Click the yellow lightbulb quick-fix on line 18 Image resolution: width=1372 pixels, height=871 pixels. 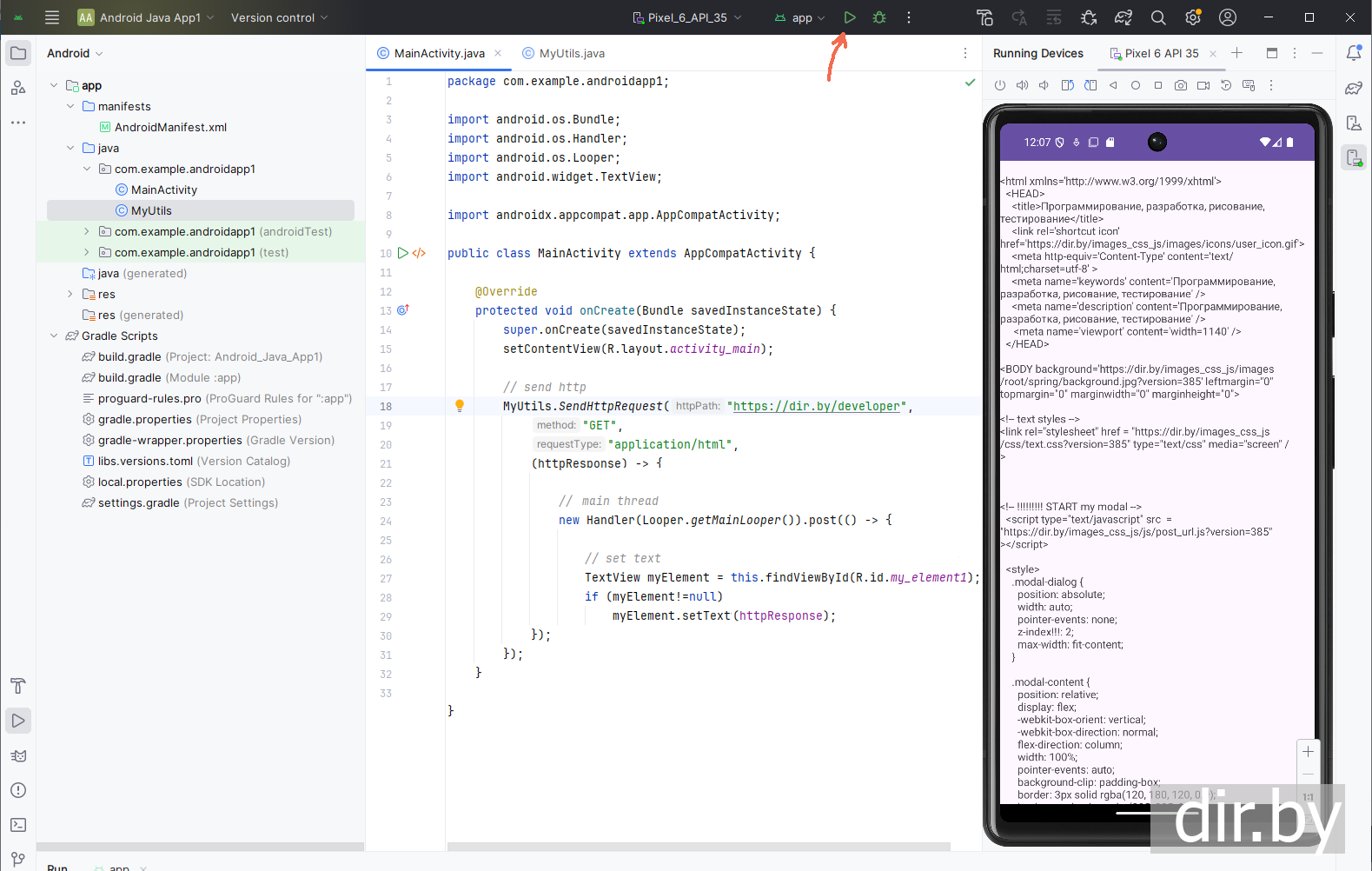[x=460, y=405]
